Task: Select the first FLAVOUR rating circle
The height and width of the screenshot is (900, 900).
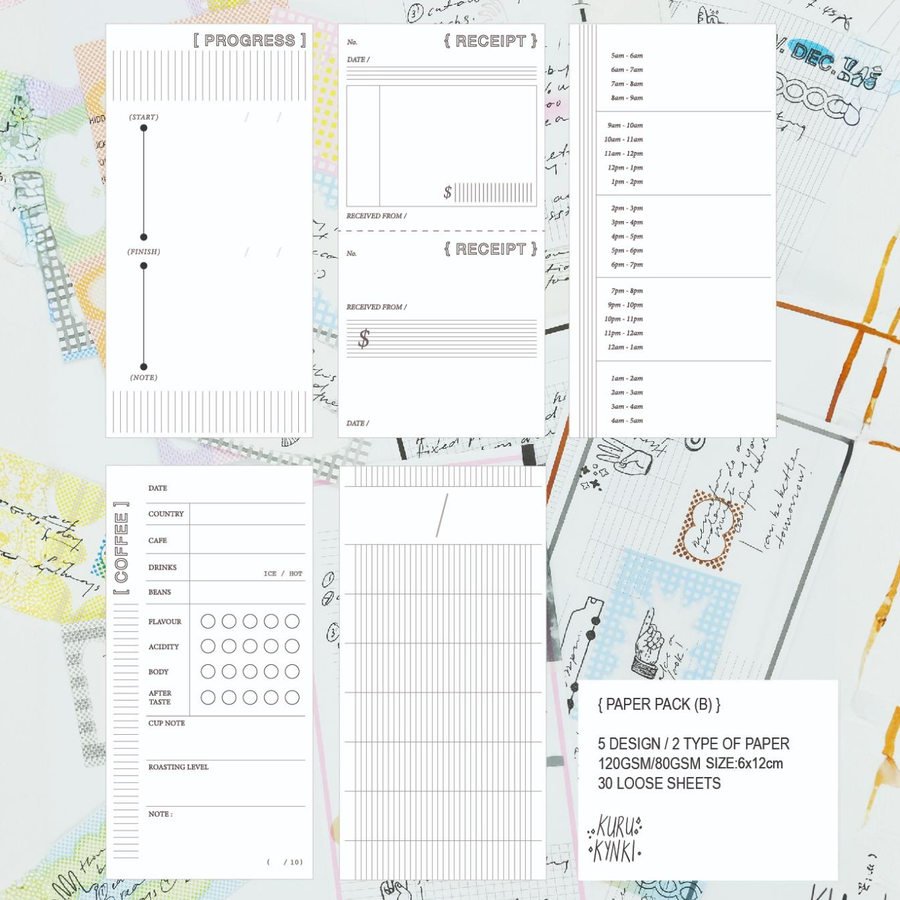Action: coord(208,621)
